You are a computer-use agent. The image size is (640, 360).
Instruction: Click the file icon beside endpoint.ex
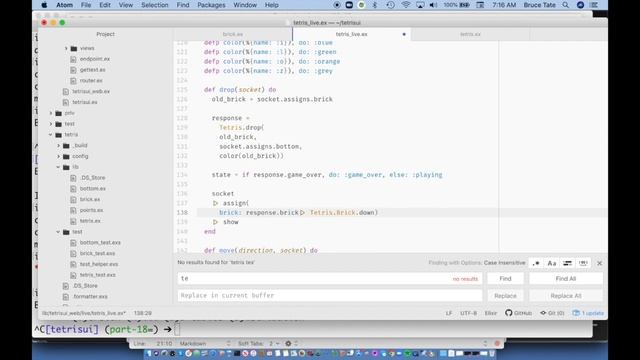tap(73, 59)
